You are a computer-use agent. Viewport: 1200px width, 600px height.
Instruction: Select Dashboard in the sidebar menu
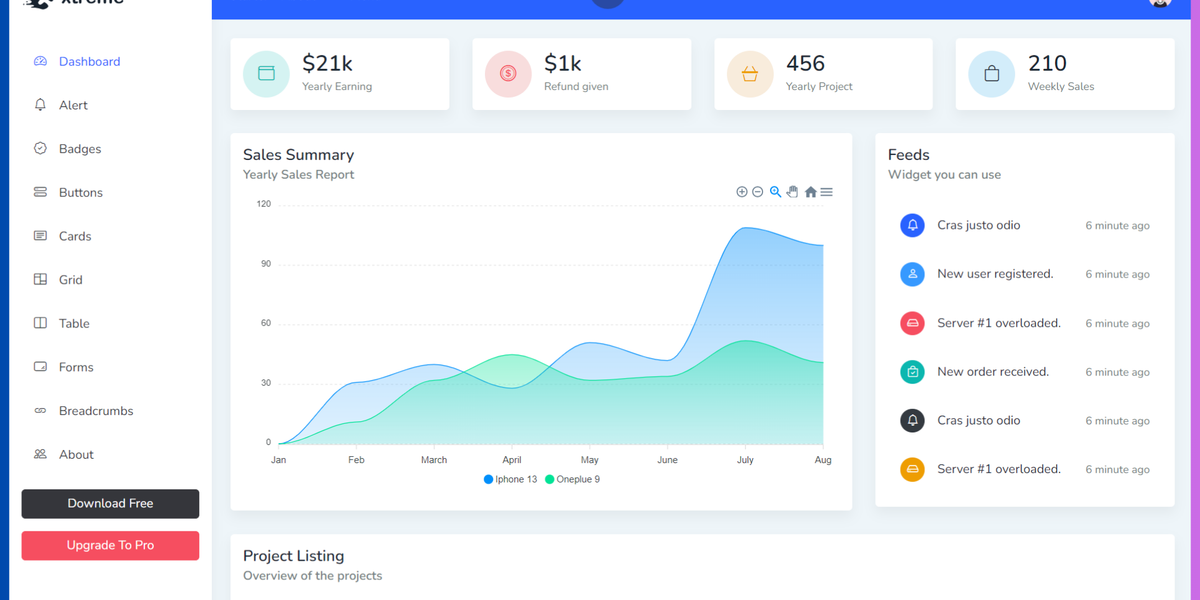coord(88,61)
